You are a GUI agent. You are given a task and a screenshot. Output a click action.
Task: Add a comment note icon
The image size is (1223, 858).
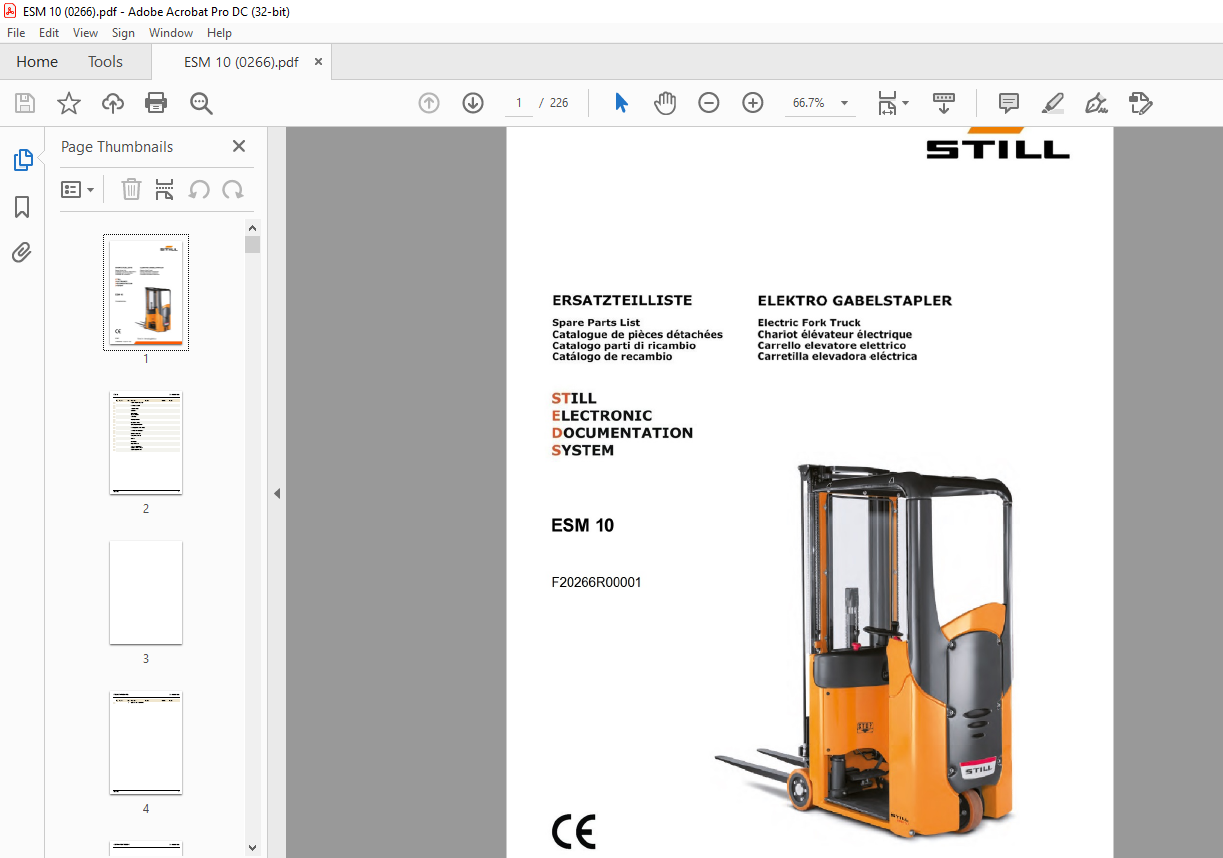click(x=1009, y=103)
